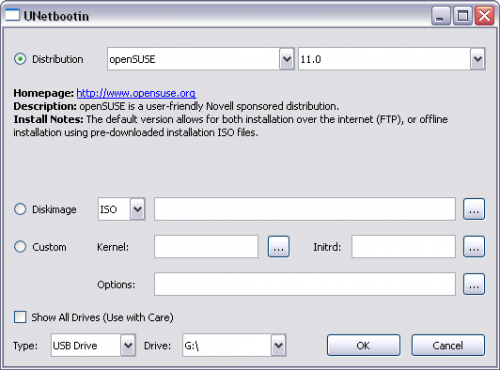Browse for an Options file
The width and height of the screenshot is (500, 370).
pos(474,284)
